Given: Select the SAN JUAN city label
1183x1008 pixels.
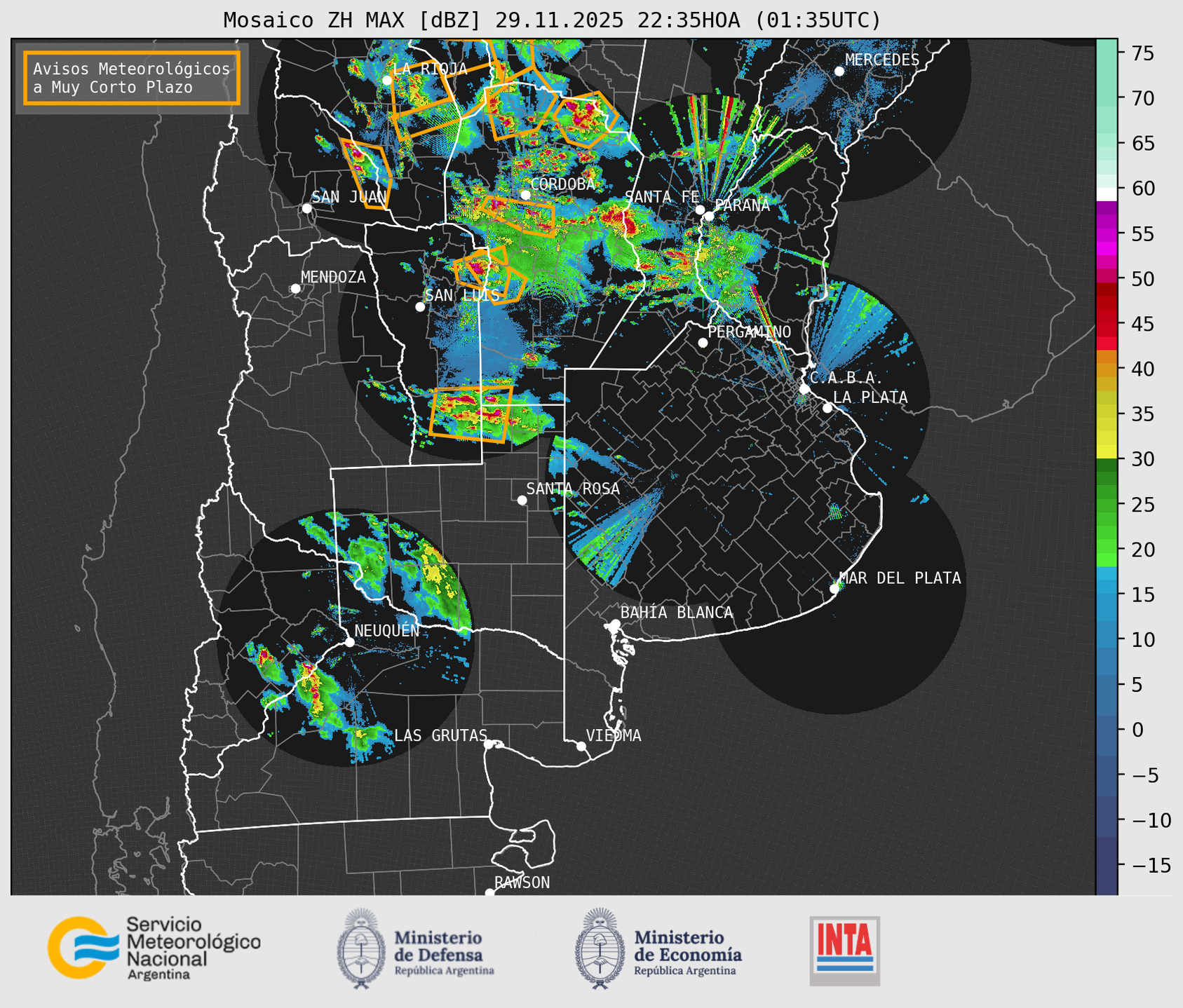Looking at the screenshot, I should pyautogui.click(x=349, y=197).
